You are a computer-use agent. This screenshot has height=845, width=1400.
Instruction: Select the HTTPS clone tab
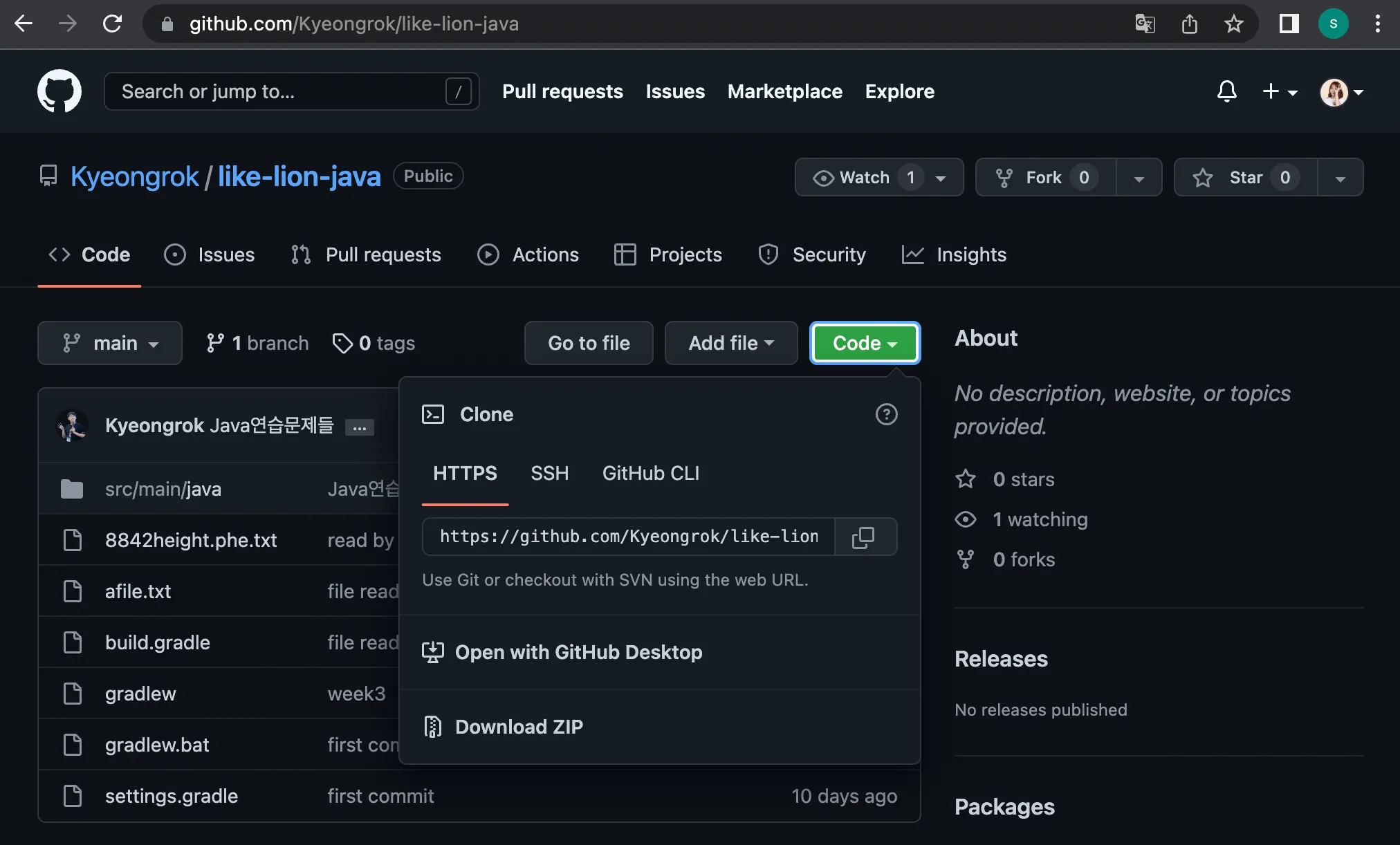pyautogui.click(x=465, y=474)
